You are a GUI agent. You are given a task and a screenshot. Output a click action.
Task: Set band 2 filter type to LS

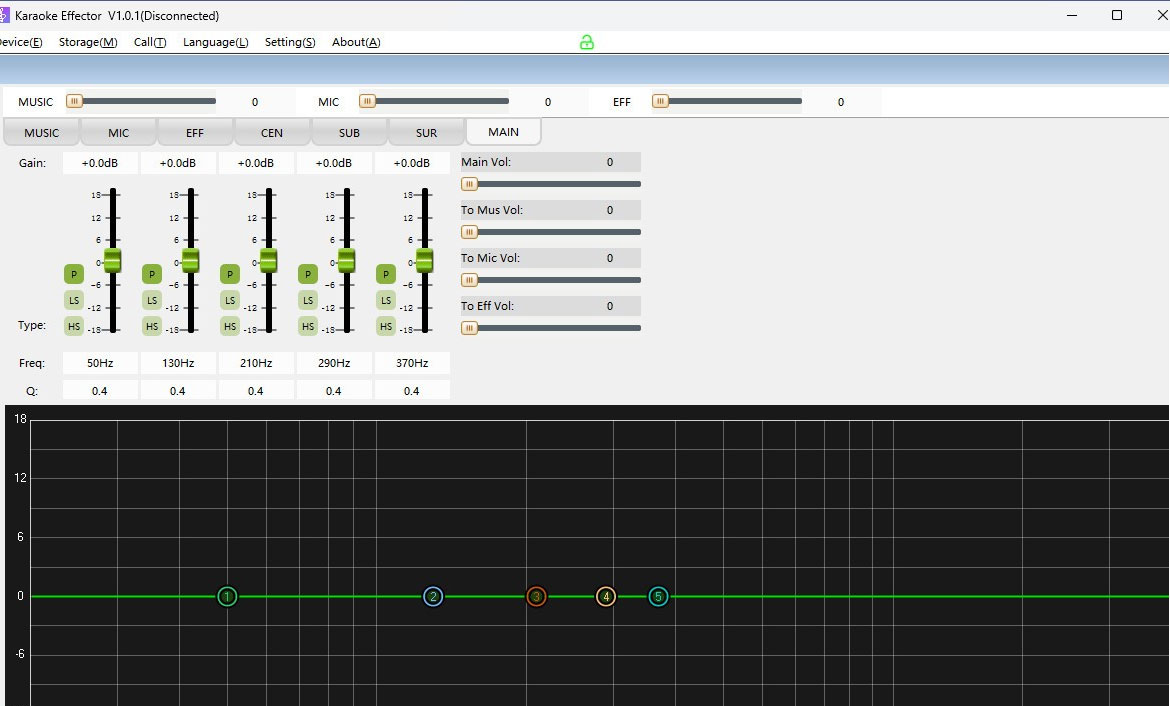(152, 300)
